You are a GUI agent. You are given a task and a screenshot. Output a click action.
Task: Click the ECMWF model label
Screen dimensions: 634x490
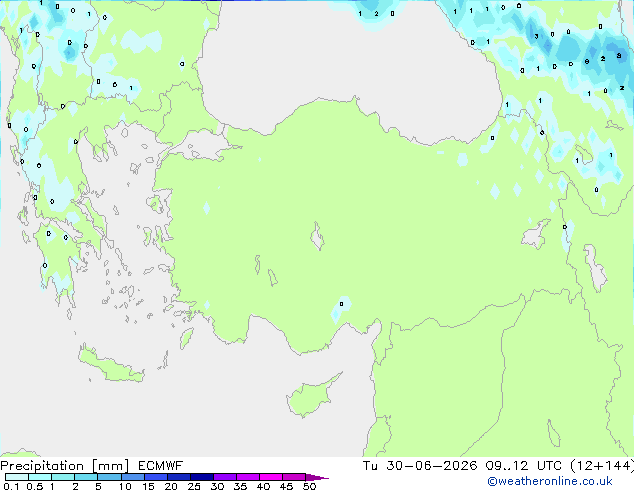(161, 466)
